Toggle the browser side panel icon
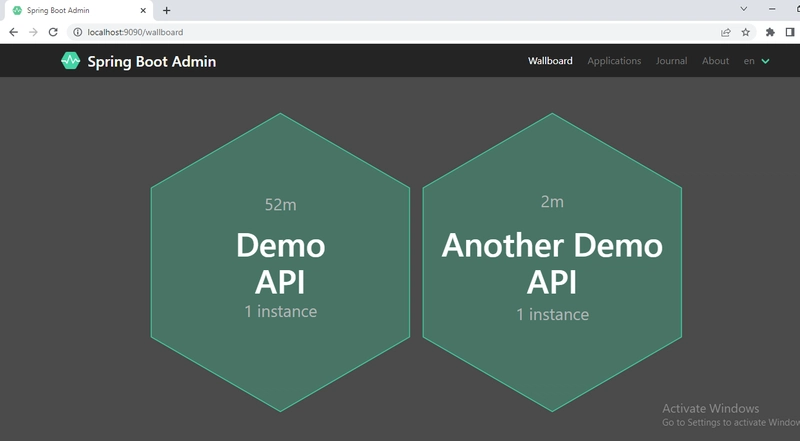 pyautogui.click(x=790, y=32)
